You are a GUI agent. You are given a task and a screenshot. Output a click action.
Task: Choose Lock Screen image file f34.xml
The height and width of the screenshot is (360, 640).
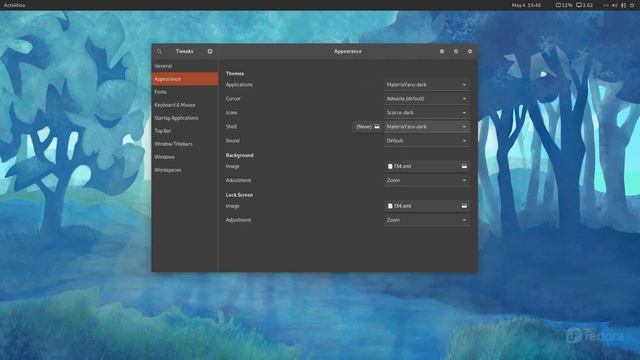click(427, 206)
